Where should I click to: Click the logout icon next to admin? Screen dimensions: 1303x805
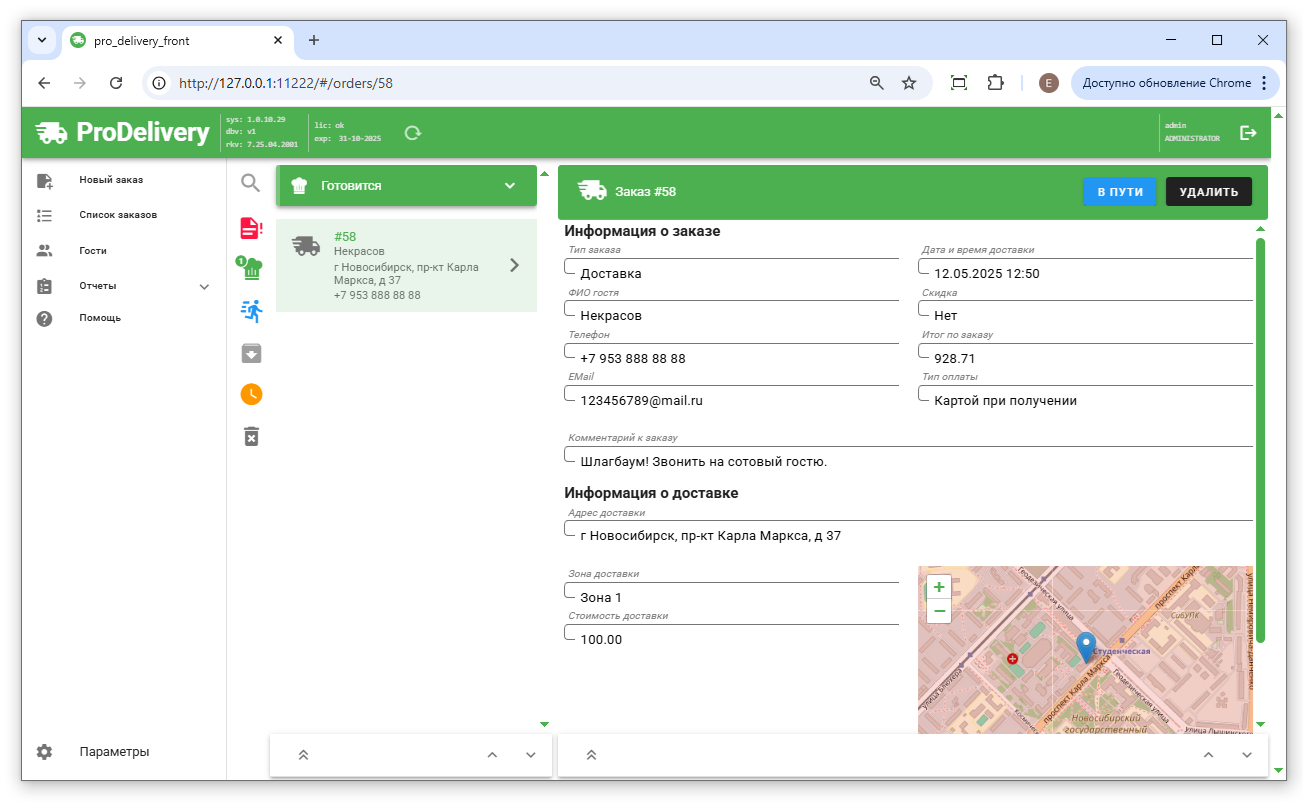(1248, 132)
